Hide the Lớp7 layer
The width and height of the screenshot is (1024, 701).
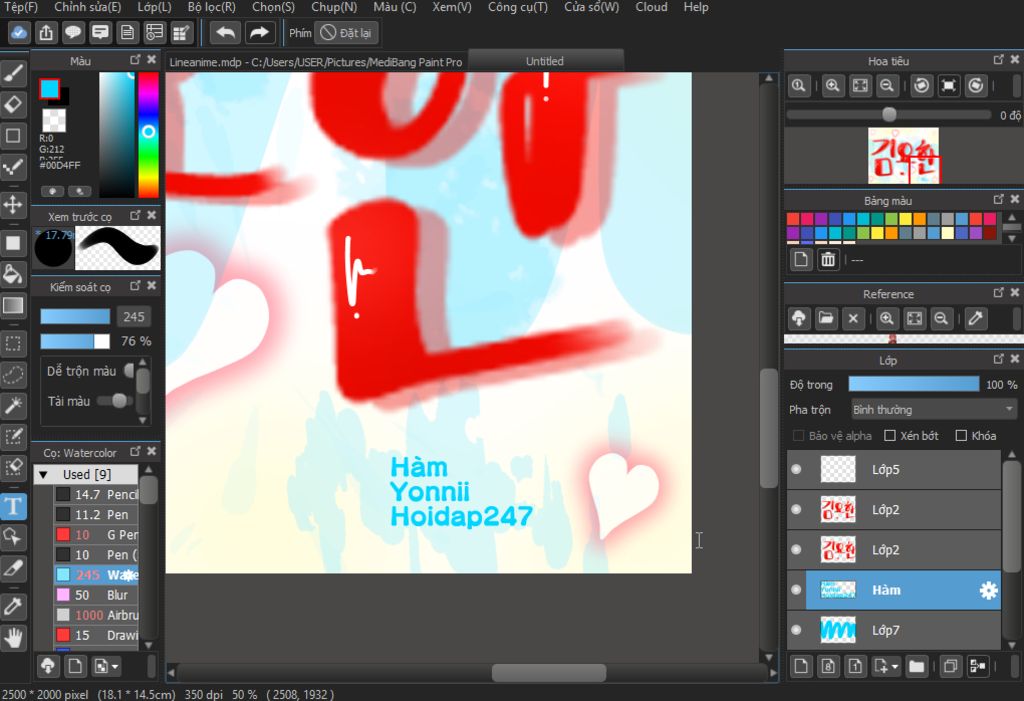[796, 630]
